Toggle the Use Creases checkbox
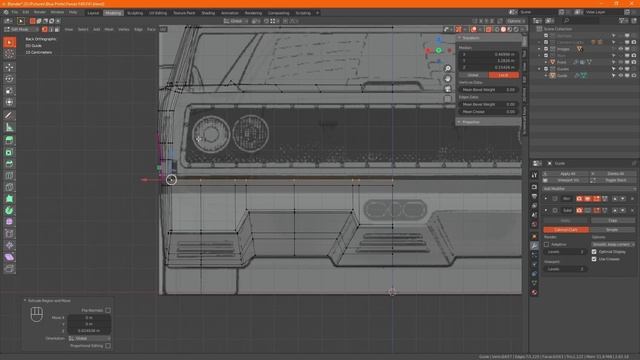Screen dimensions: 640x360 pyautogui.click(x=594, y=259)
